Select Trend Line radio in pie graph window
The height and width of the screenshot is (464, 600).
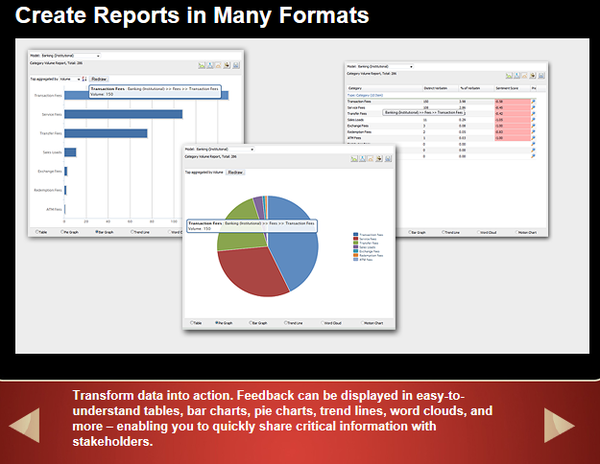(286, 323)
